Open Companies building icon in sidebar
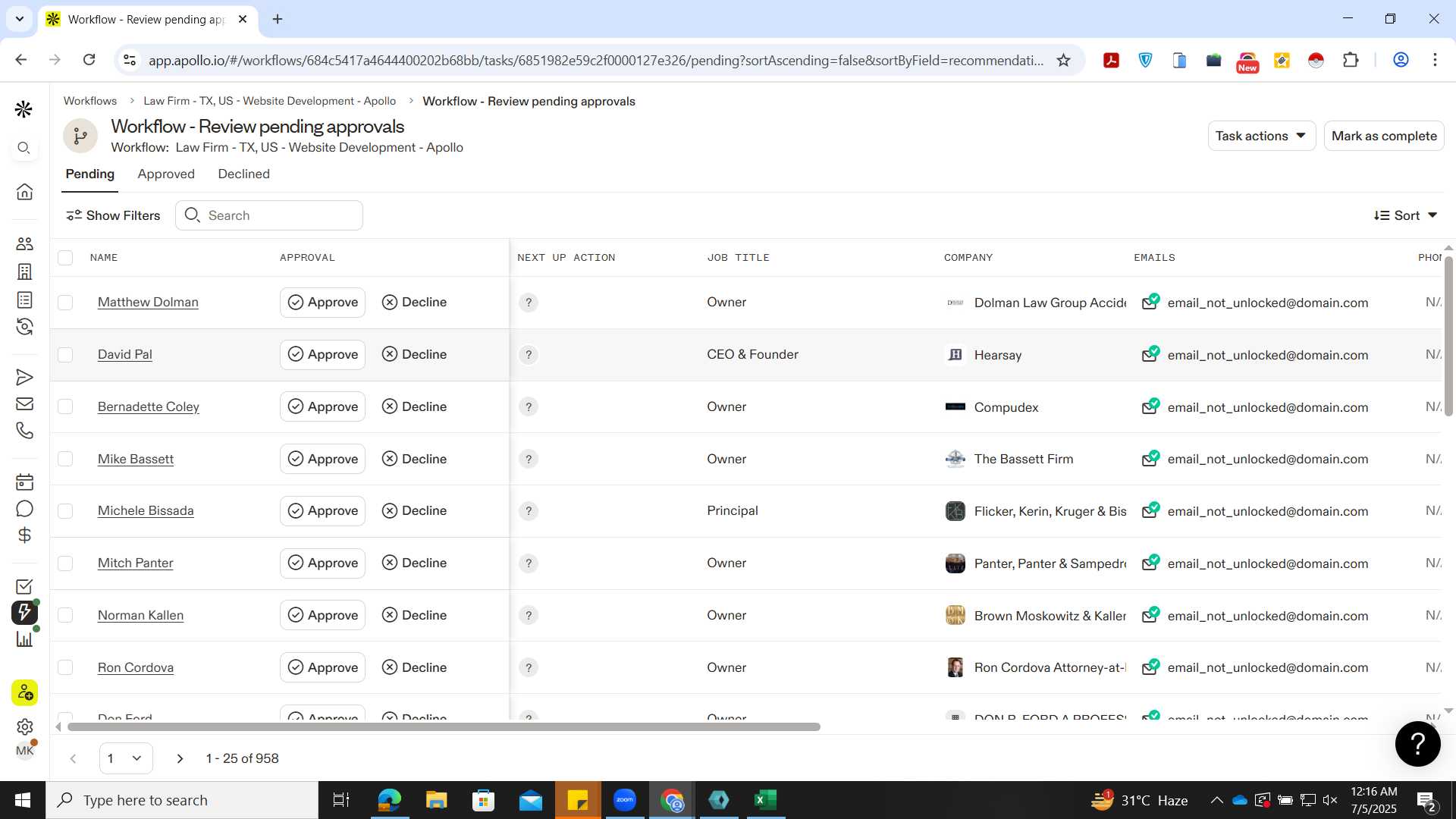This screenshot has height=819, width=1456. pyautogui.click(x=24, y=271)
